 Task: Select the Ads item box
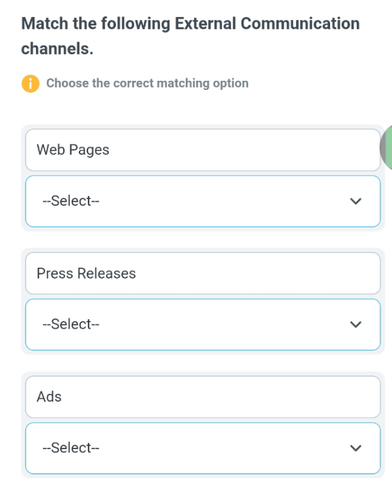tap(203, 397)
